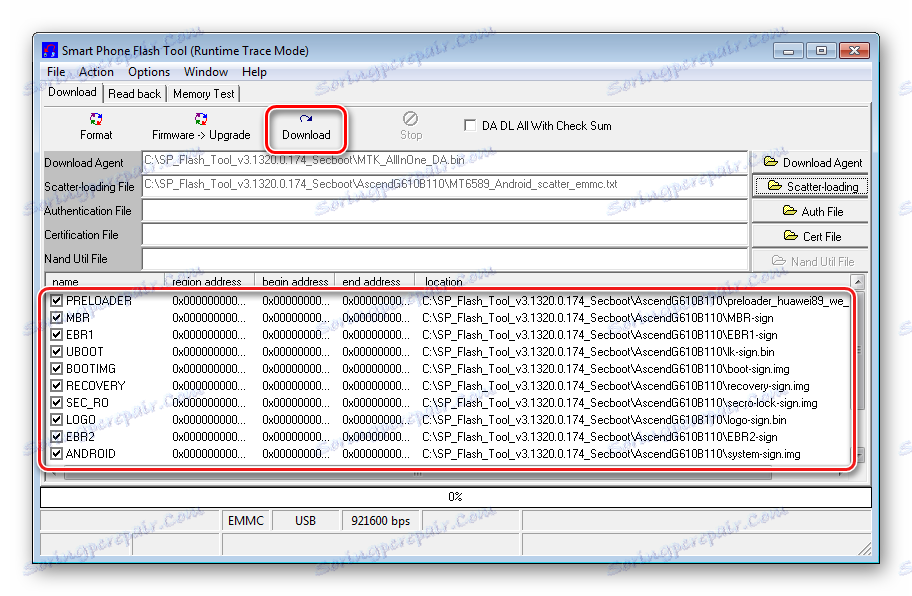Select the recovery-sign.img location path
912x596 pixels.
point(615,386)
